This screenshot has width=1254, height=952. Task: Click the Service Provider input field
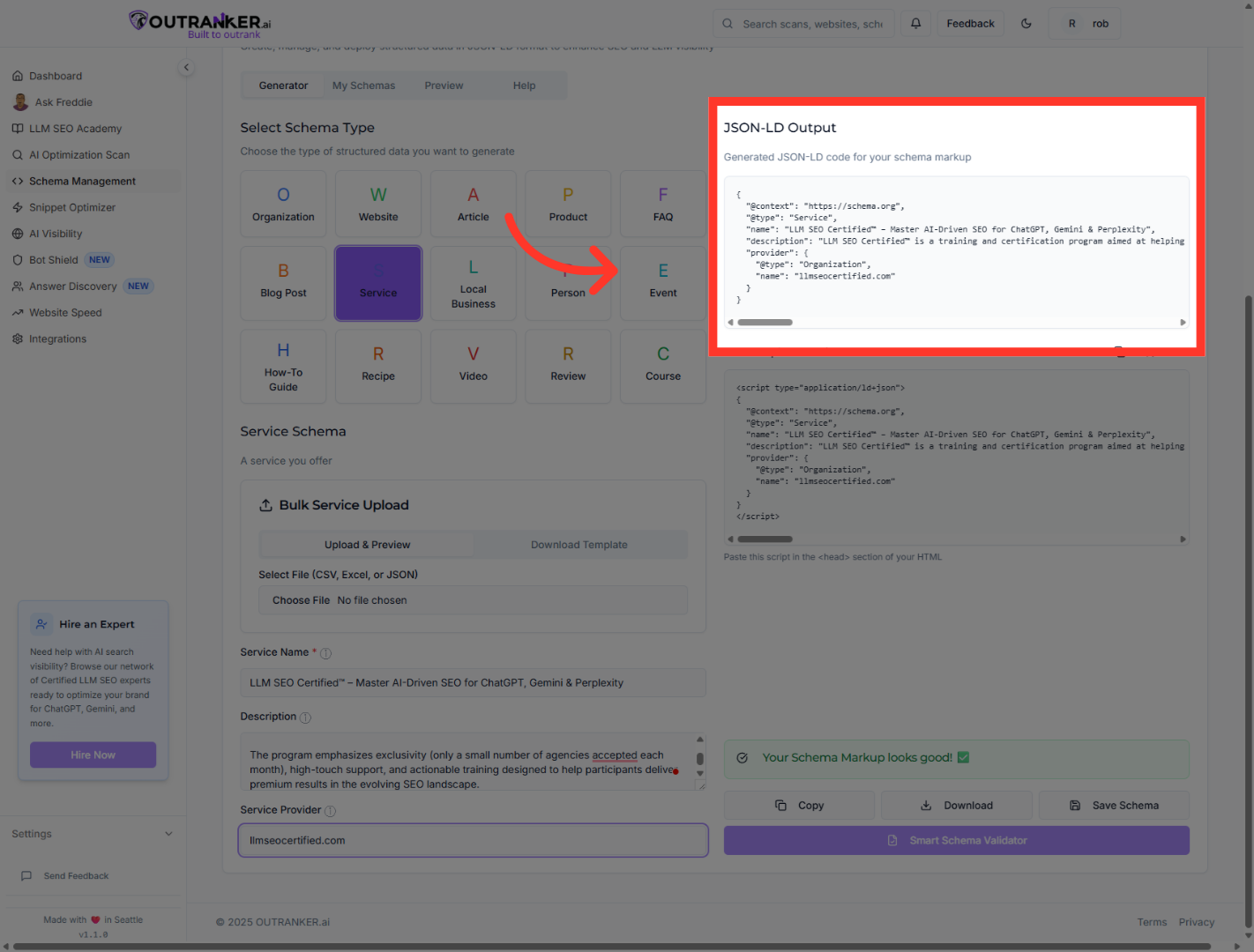[x=473, y=840]
